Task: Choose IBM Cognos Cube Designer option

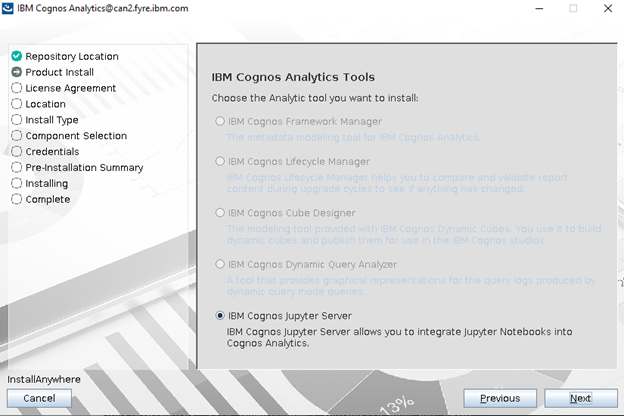Action: tap(220, 213)
